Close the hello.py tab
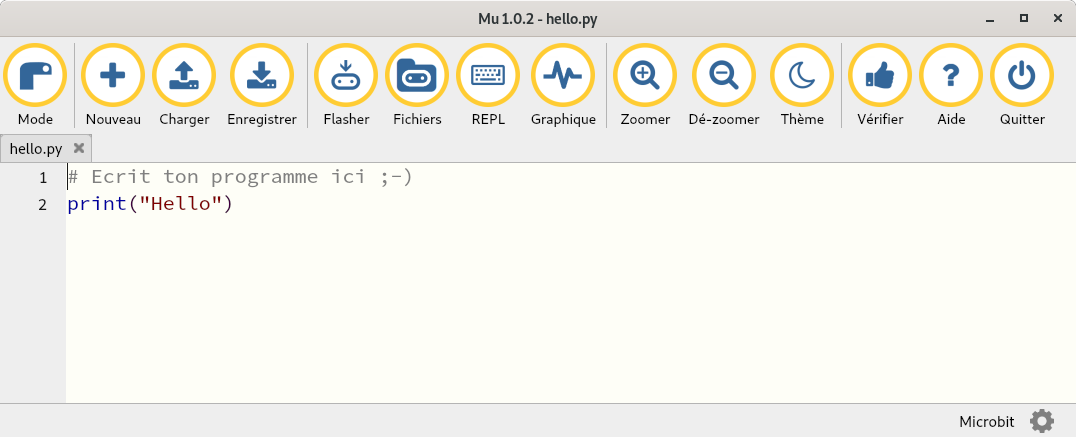 click(79, 147)
